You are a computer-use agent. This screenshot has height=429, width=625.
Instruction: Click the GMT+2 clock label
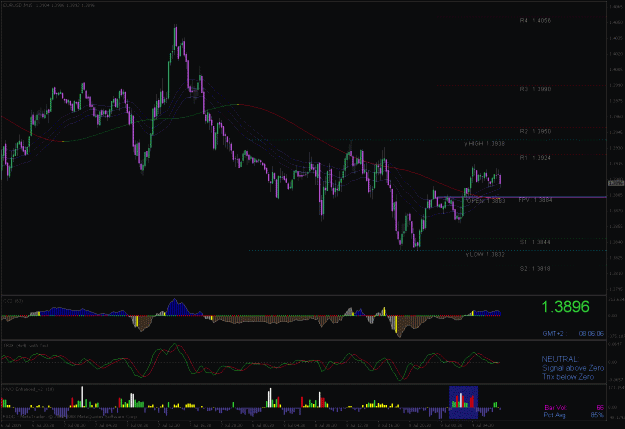coord(553,334)
